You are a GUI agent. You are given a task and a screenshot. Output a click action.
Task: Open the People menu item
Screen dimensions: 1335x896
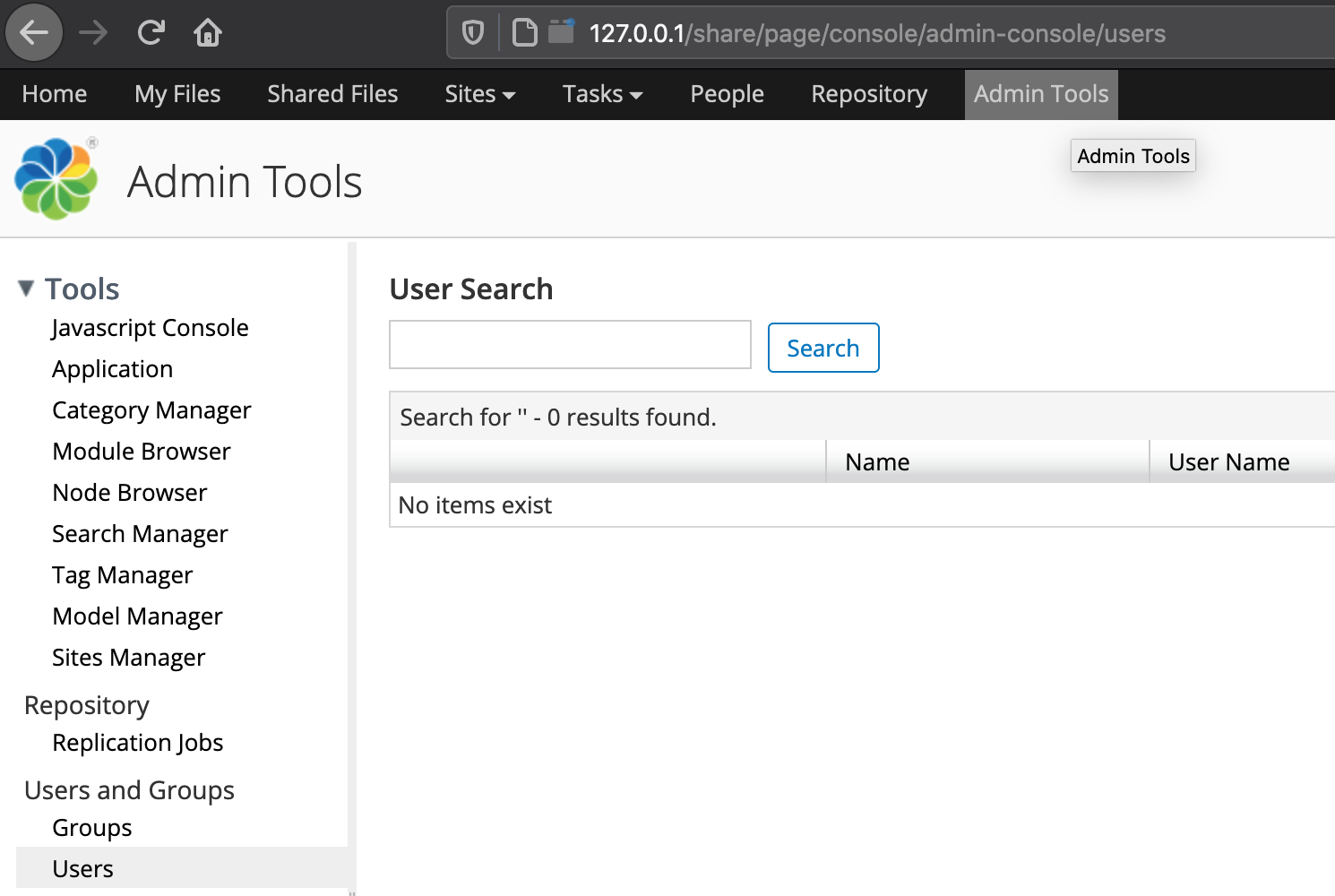[727, 94]
